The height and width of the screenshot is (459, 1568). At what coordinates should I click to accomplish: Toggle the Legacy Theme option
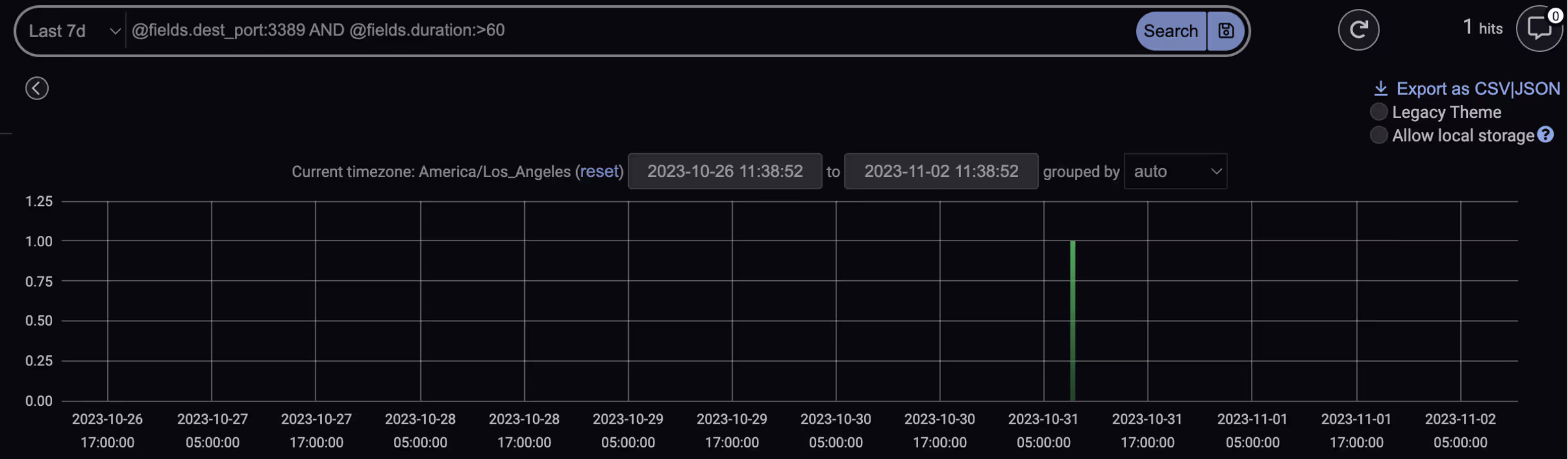click(x=1379, y=112)
